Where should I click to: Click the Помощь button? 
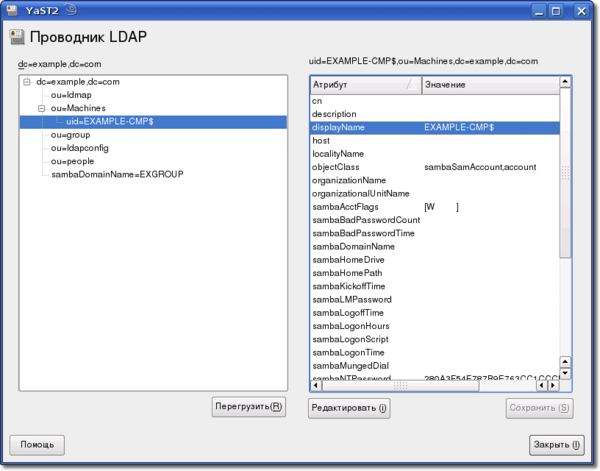tap(37, 444)
